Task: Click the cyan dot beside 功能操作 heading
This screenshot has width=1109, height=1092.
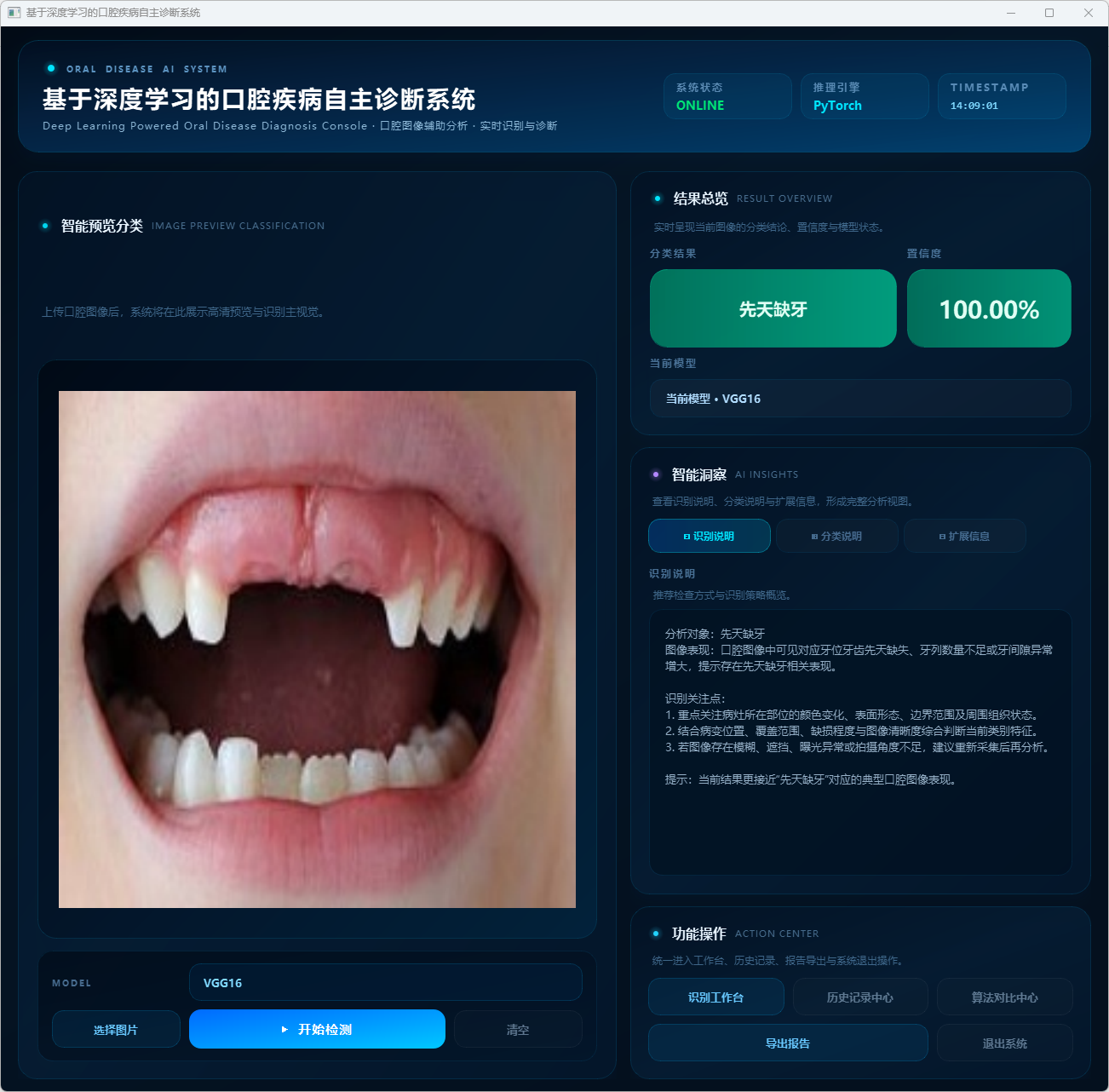Action: 656,934
